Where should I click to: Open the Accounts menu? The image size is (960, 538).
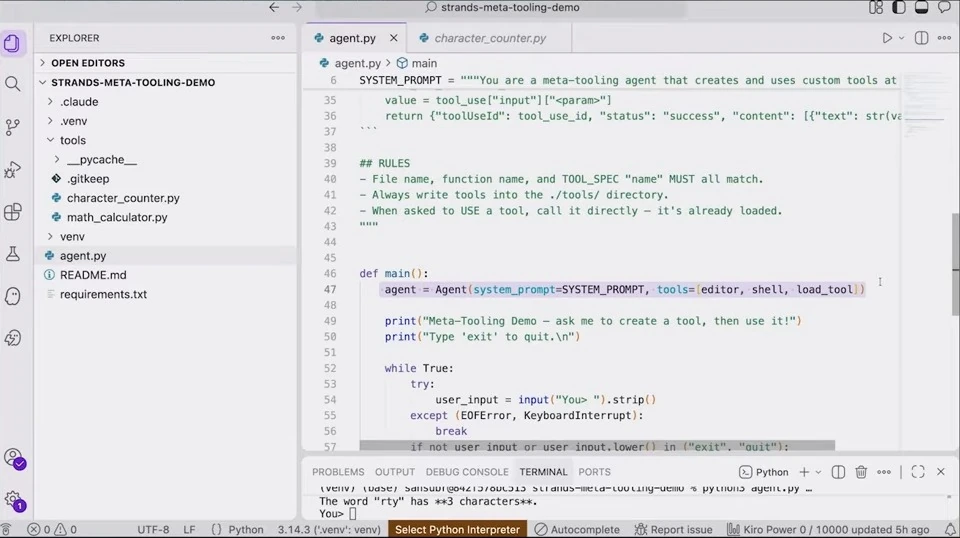[13, 458]
